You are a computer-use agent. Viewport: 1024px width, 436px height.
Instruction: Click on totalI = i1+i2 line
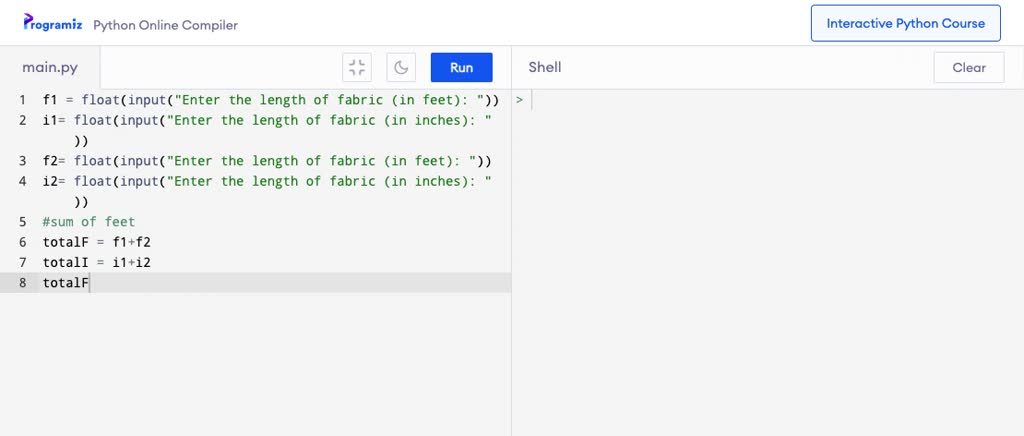(97, 262)
